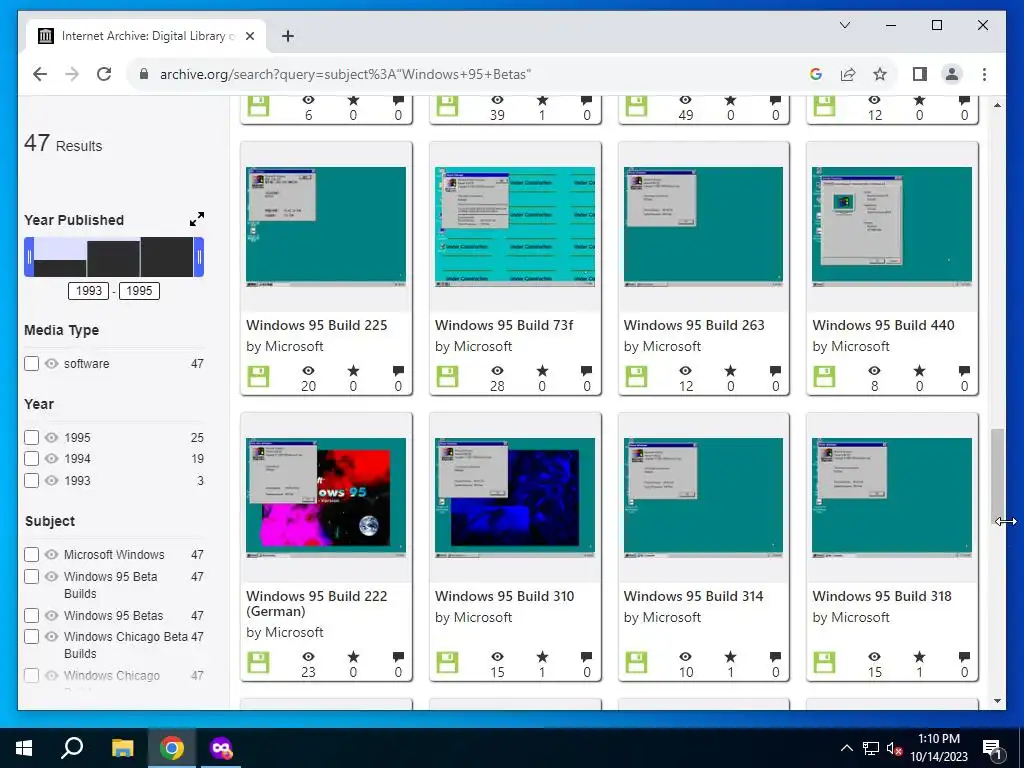Open the Windows Start menu
This screenshot has width=1024, height=768.
pyautogui.click(x=24, y=748)
